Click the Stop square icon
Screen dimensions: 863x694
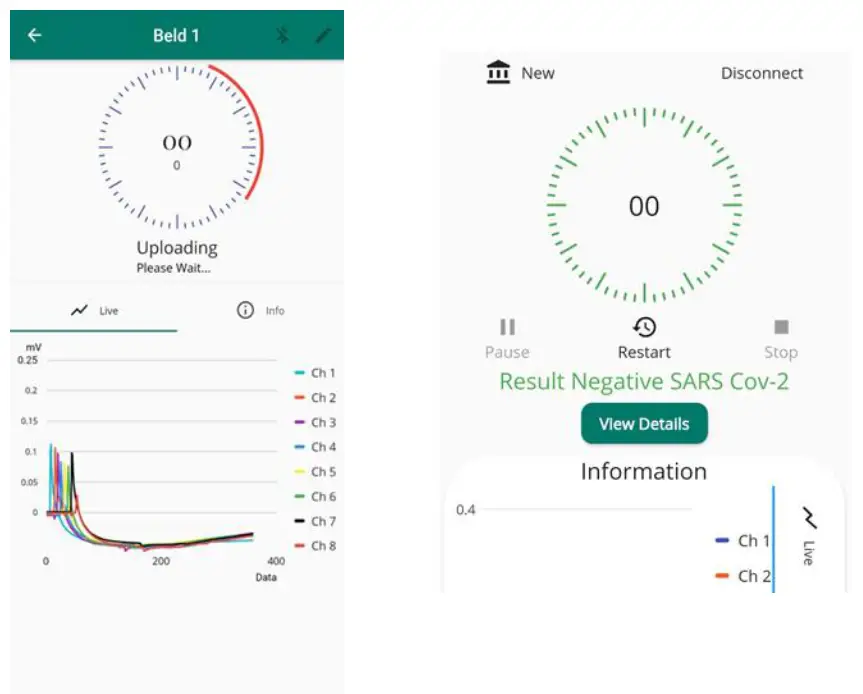pos(780,326)
